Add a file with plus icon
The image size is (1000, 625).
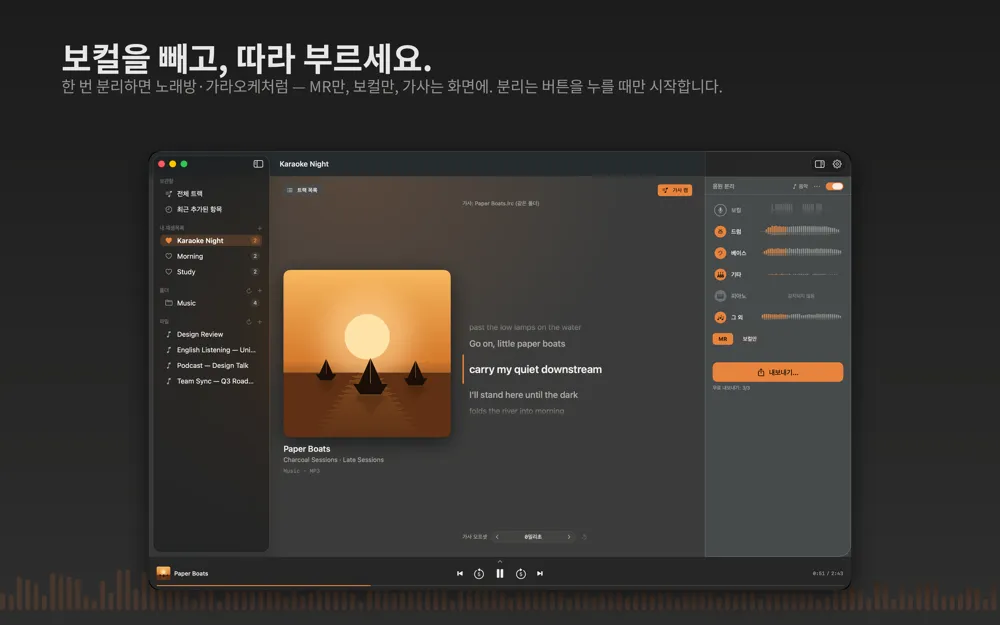pos(260,321)
